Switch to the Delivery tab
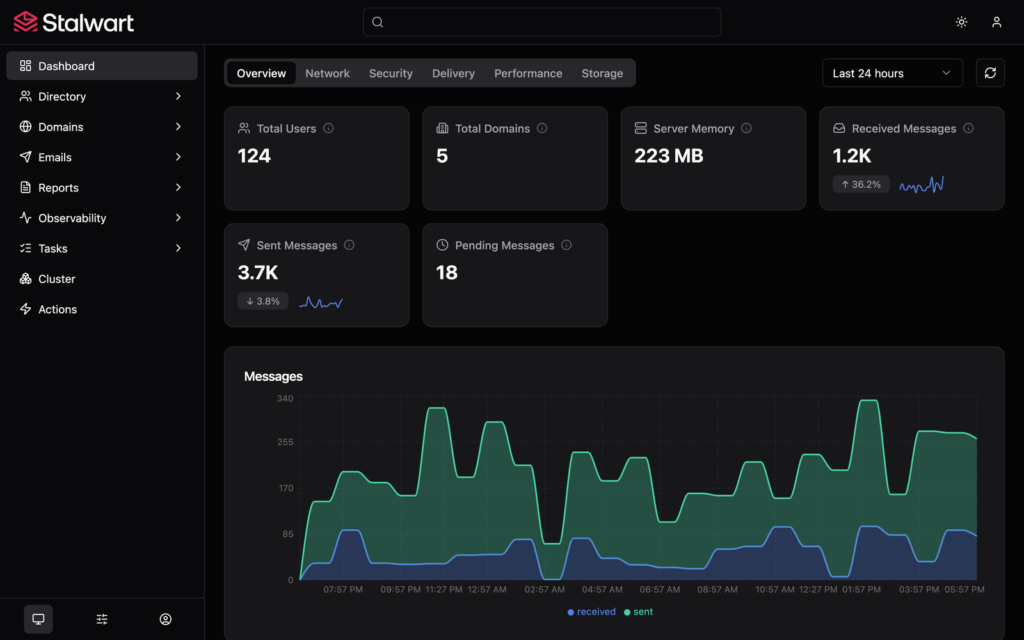This screenshot has height=640, width=1024. coord(453,73)
